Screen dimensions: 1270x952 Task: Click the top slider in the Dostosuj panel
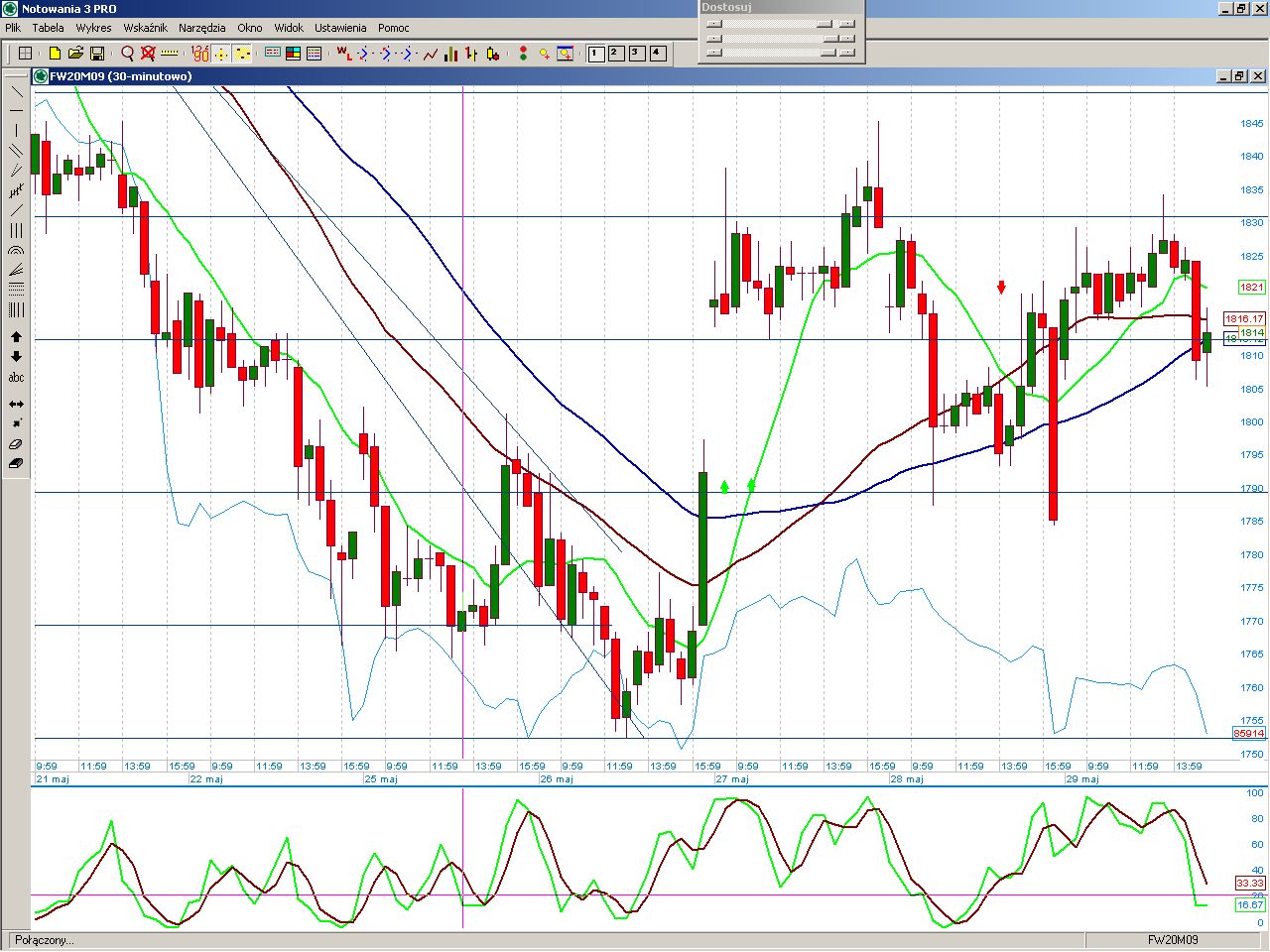pyautogui.click(x=780, y=24)
